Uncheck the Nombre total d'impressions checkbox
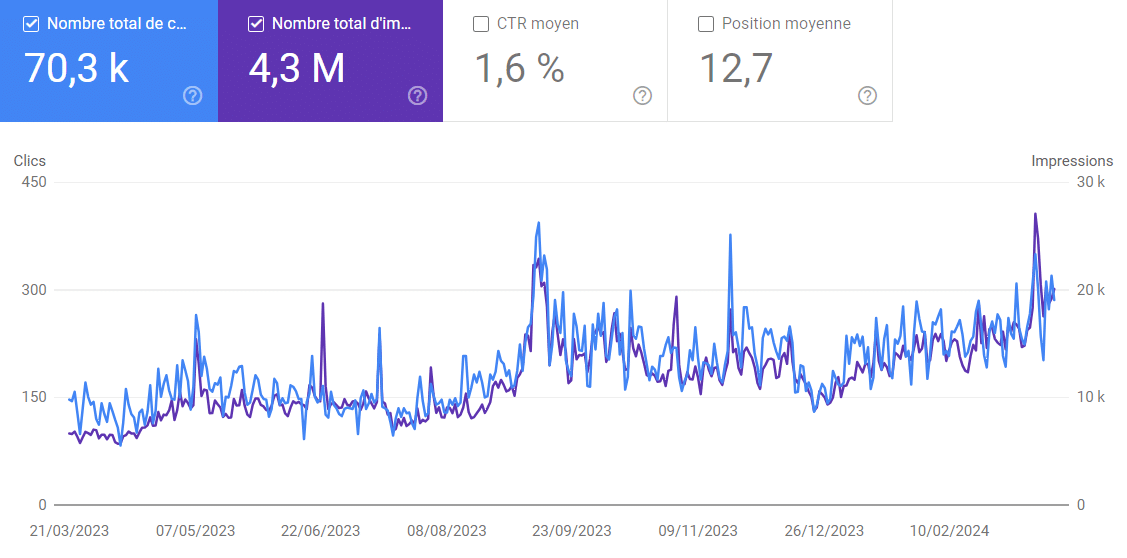The width and height of the screenshot is (1127, 558). pos(256,24)
